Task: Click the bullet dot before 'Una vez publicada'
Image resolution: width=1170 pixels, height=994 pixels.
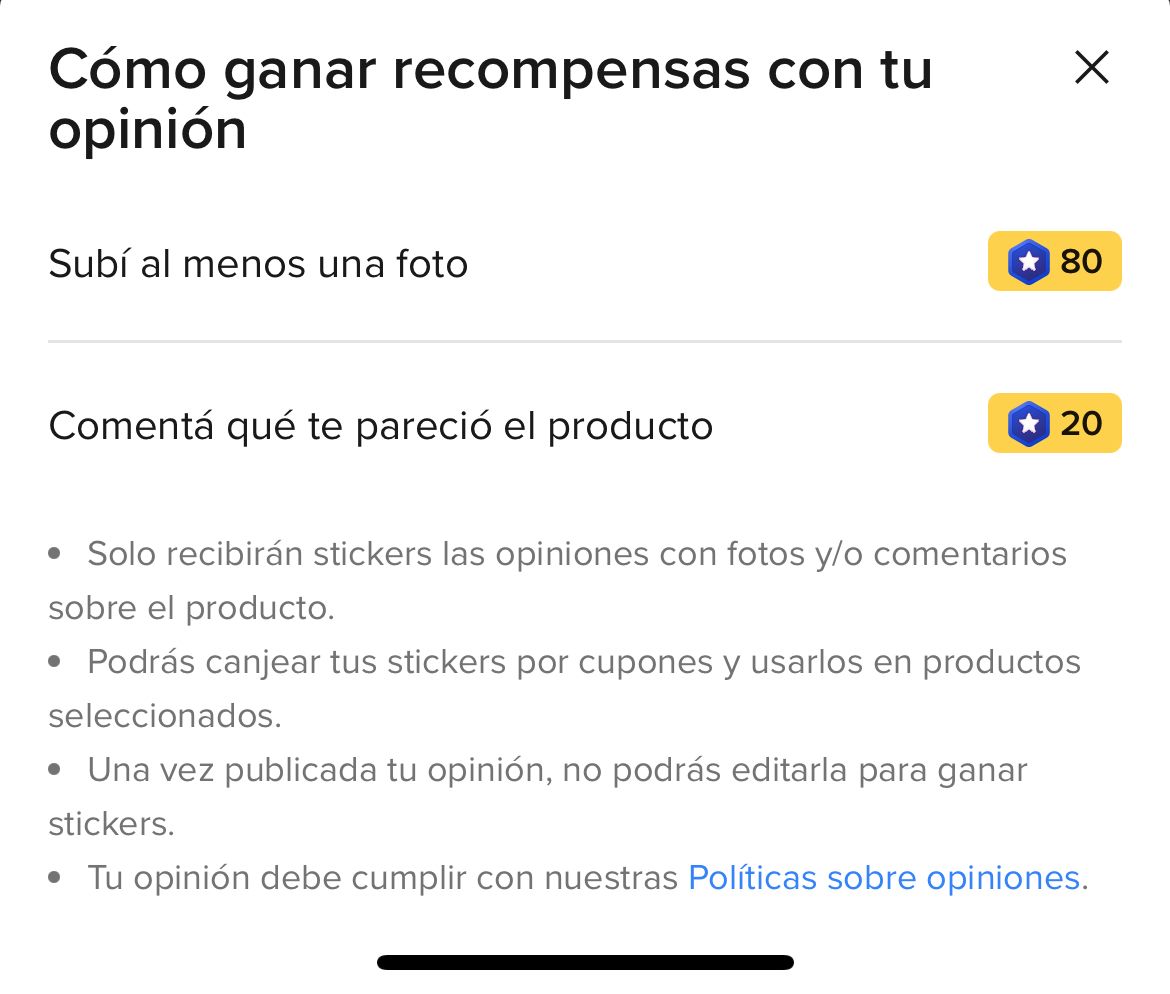Action: [x=55, y=769]
